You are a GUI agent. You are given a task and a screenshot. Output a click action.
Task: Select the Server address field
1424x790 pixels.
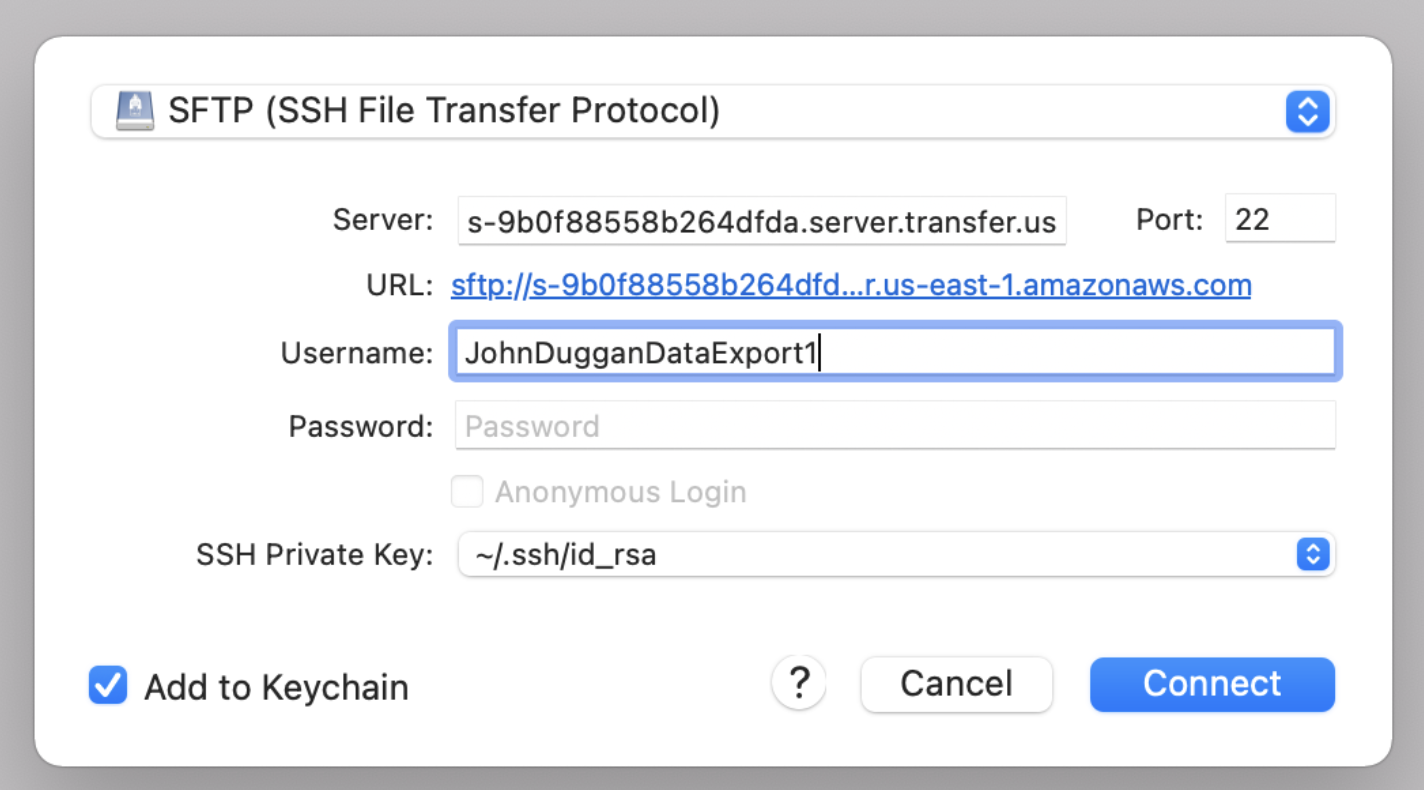pyautogui.click(x=760, y=221)
